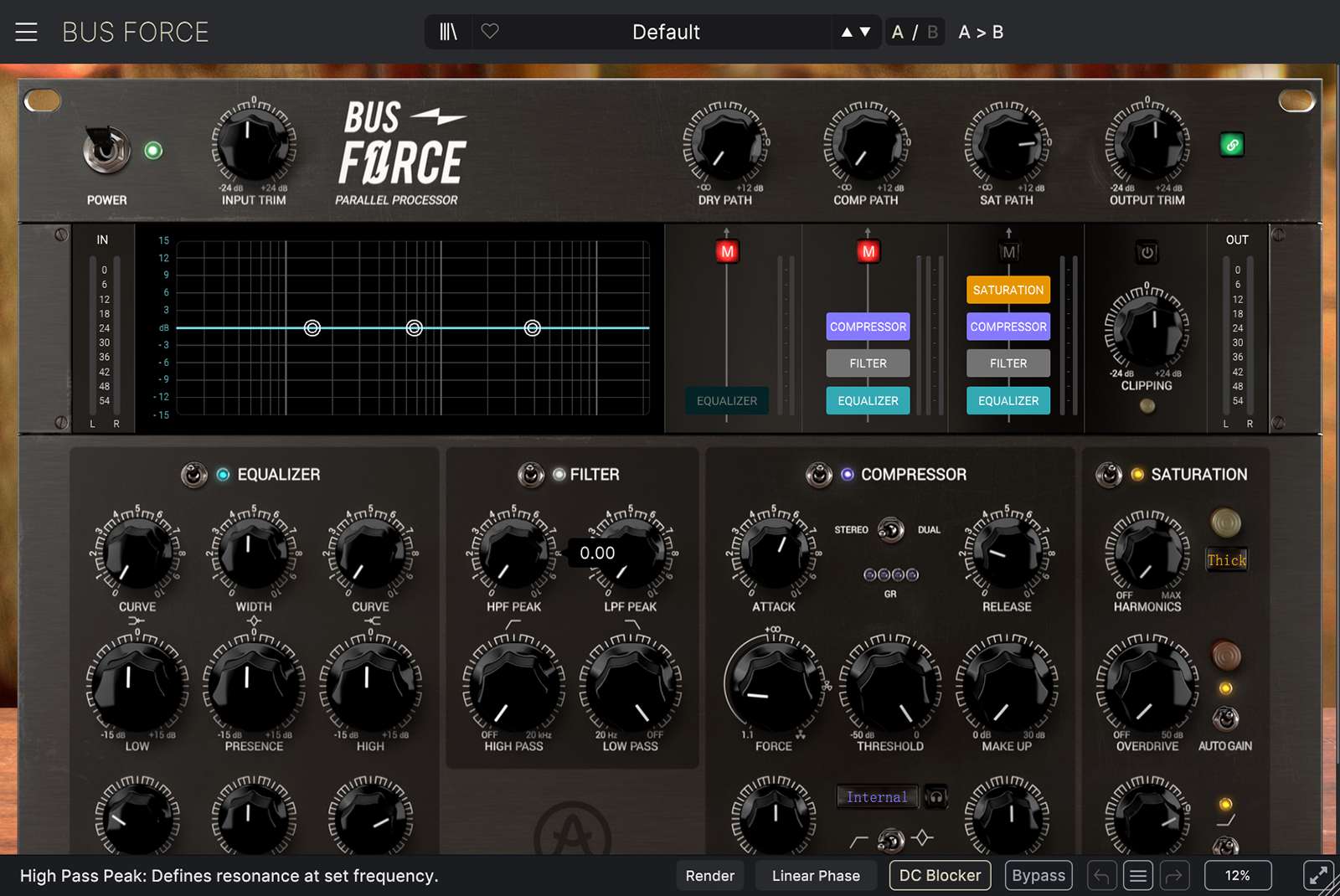Switch compressor Stereo/Dual toggle
The width and height of the screenshot is (1340, 896).
click(x=890, y=529)
